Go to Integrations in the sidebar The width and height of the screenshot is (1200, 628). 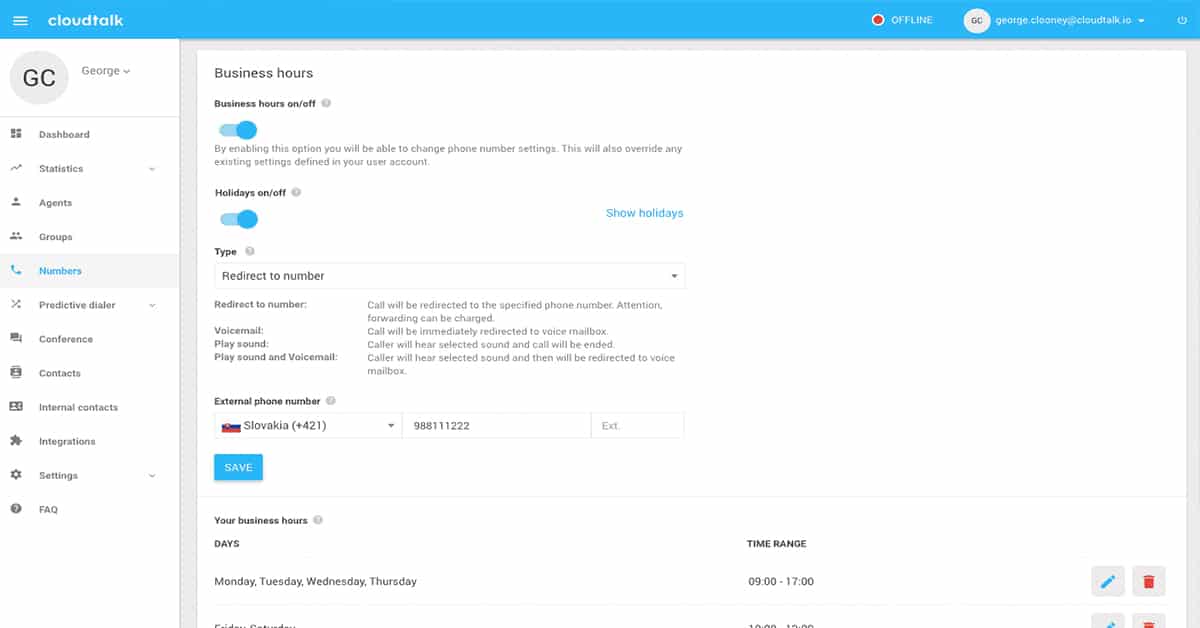coord(67,441)
